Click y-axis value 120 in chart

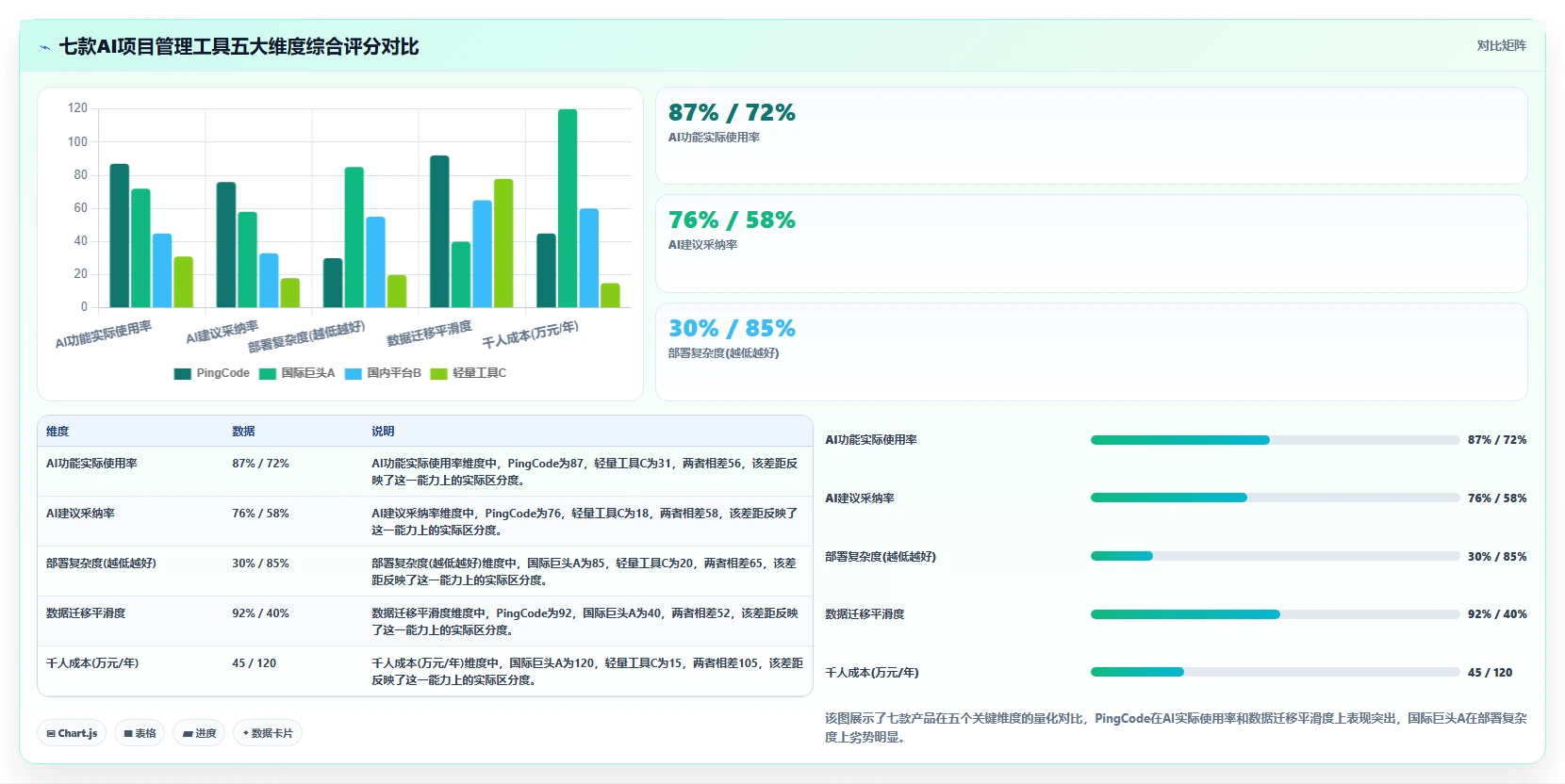(x=77, y=108)
